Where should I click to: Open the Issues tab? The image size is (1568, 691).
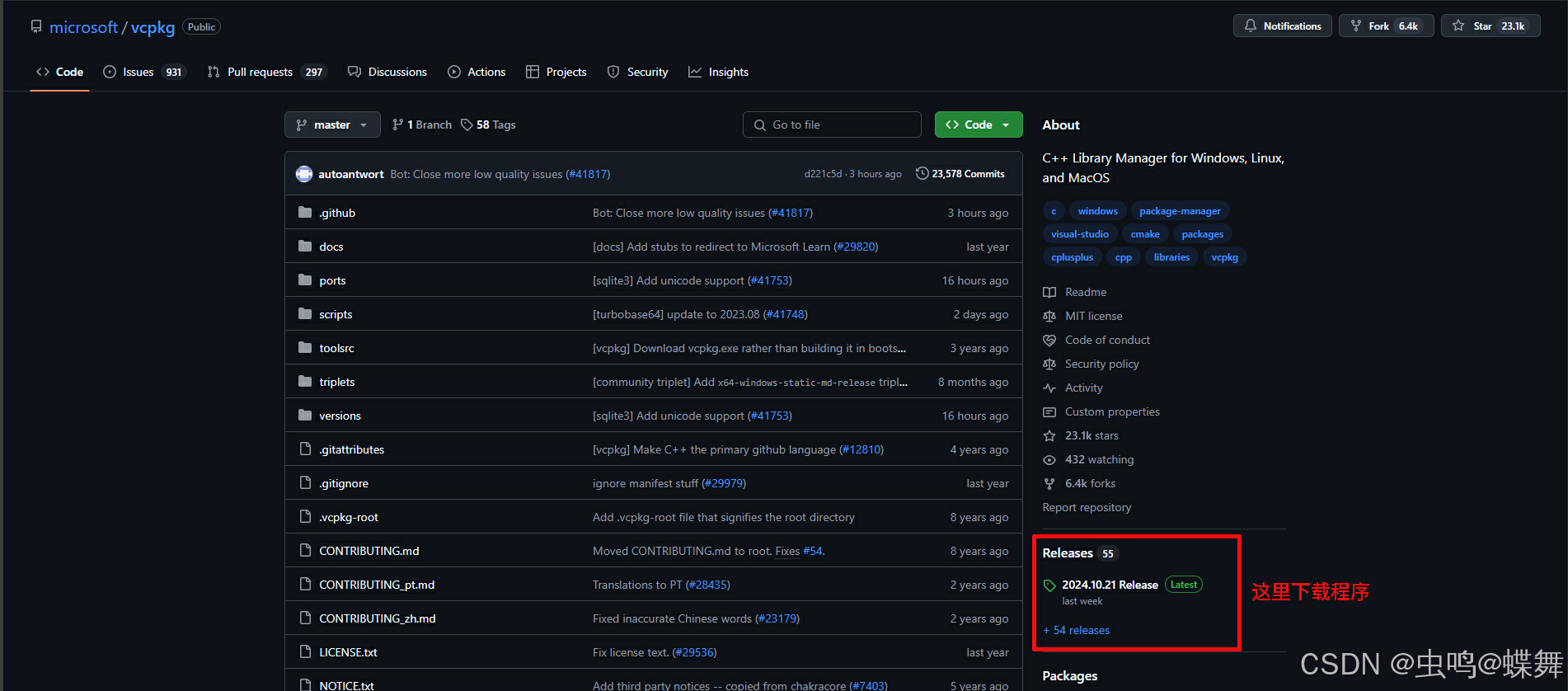click(144, 72)
